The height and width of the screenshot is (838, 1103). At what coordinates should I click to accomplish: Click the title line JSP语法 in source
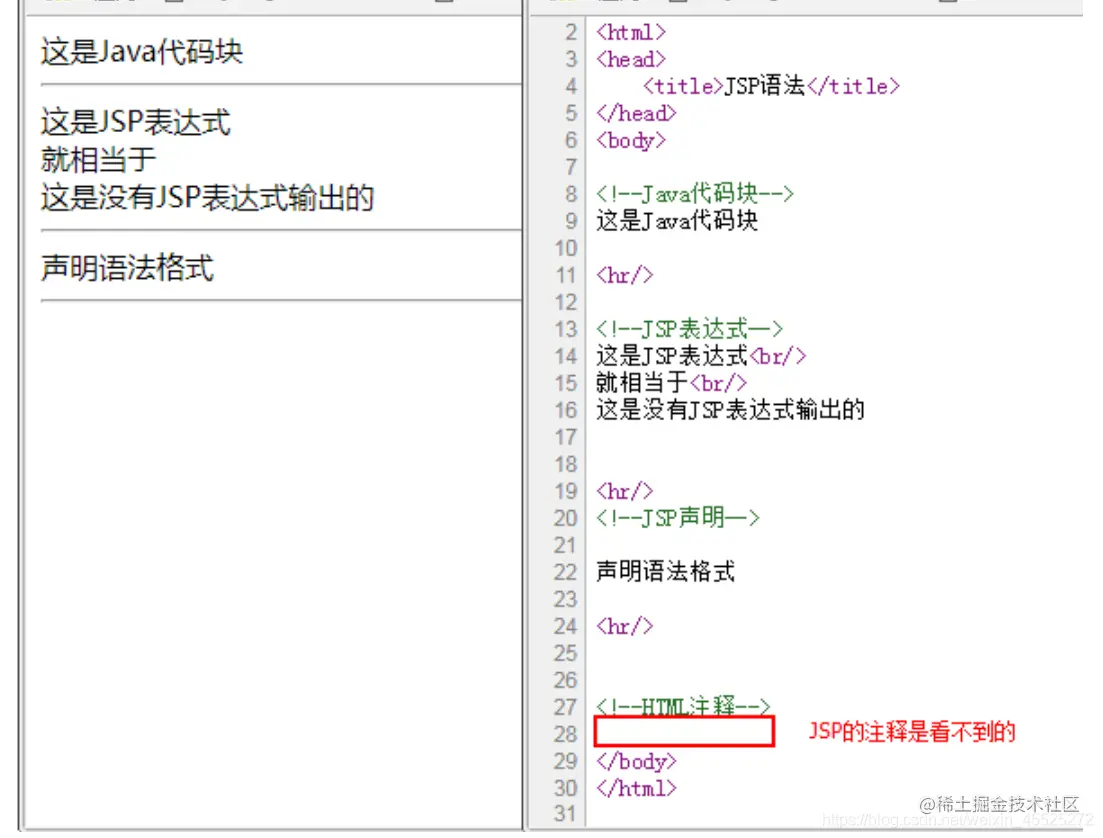point(771,87)
